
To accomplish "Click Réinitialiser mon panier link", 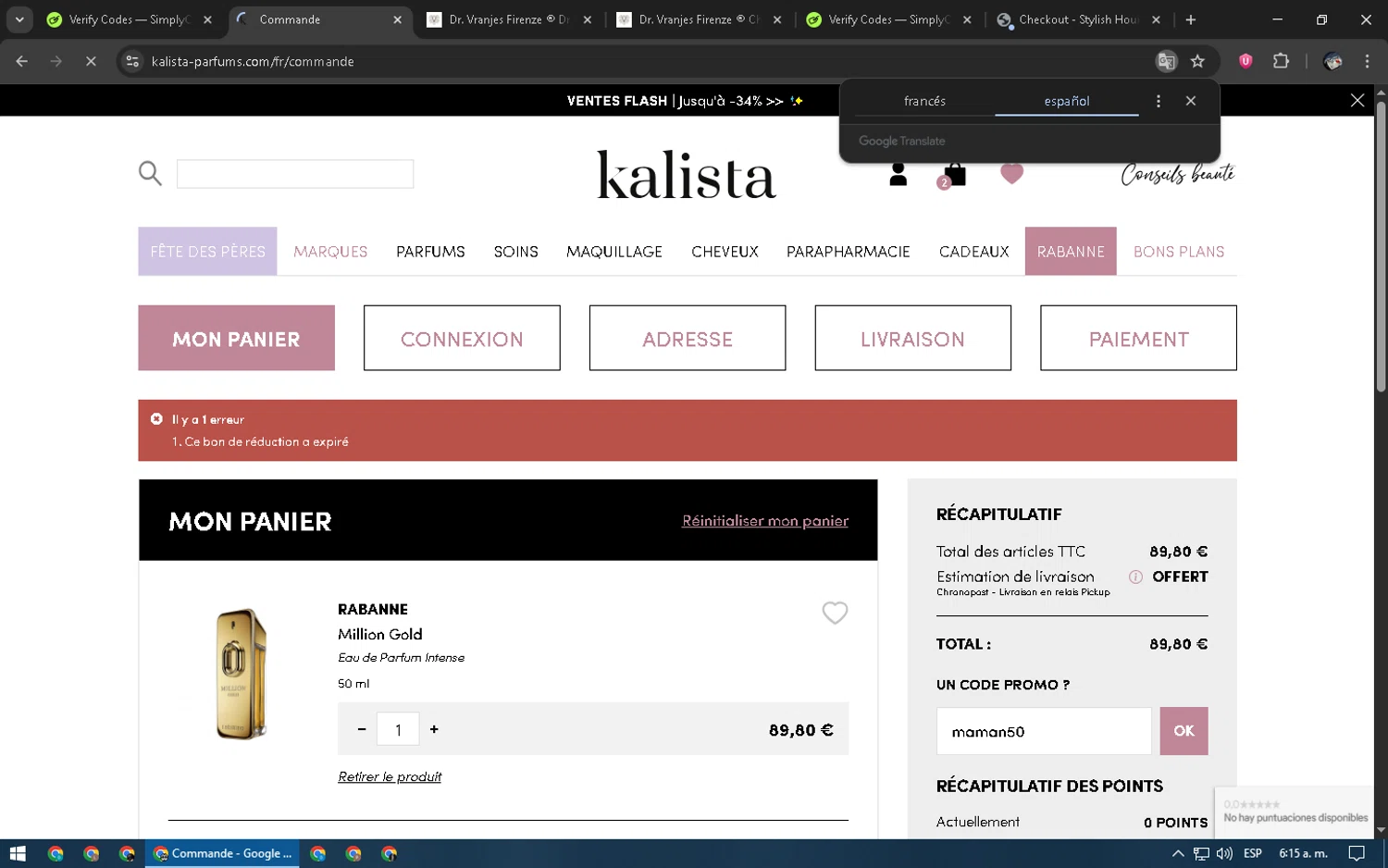I will (765, 521).
